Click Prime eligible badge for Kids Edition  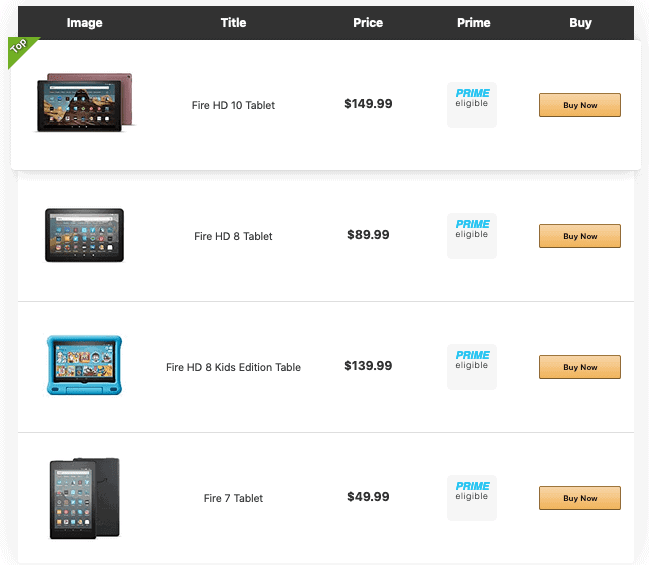[x=472, y=366]
